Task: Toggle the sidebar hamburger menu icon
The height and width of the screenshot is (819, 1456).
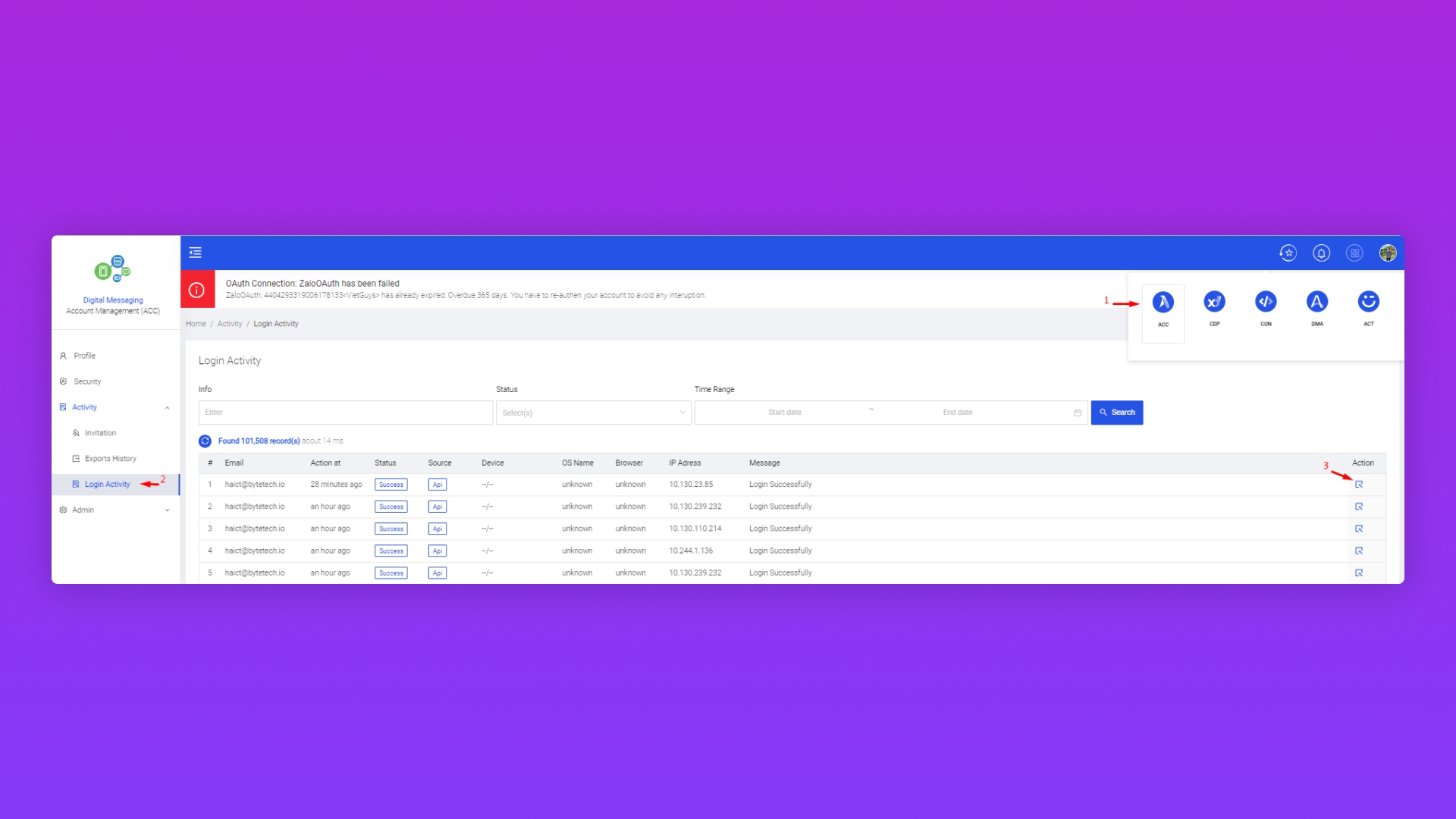Action: coord(195,253)
